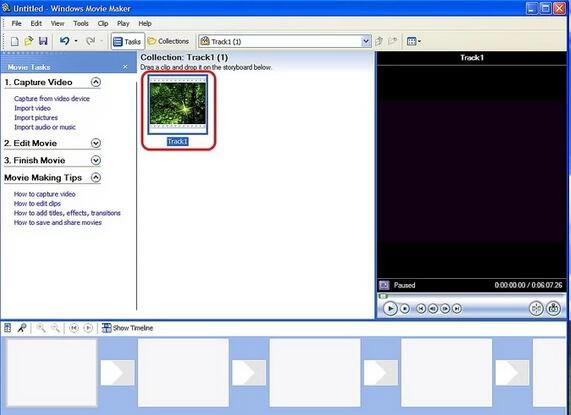Zoom in the timeline magnifier icon

coord(41,328)
